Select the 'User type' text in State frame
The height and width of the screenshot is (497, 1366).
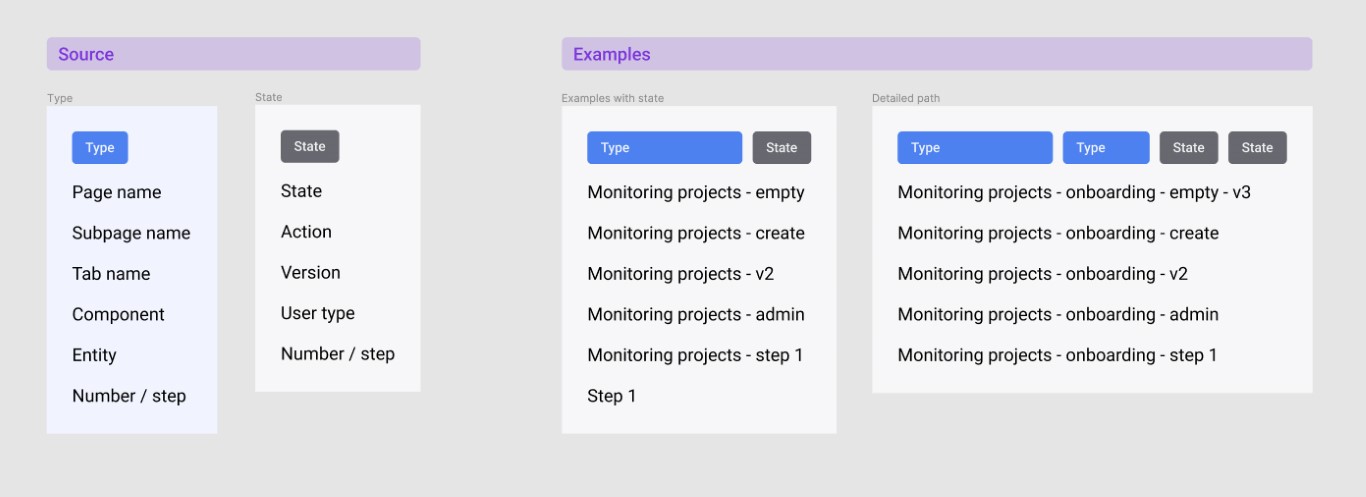pos(318,313)
